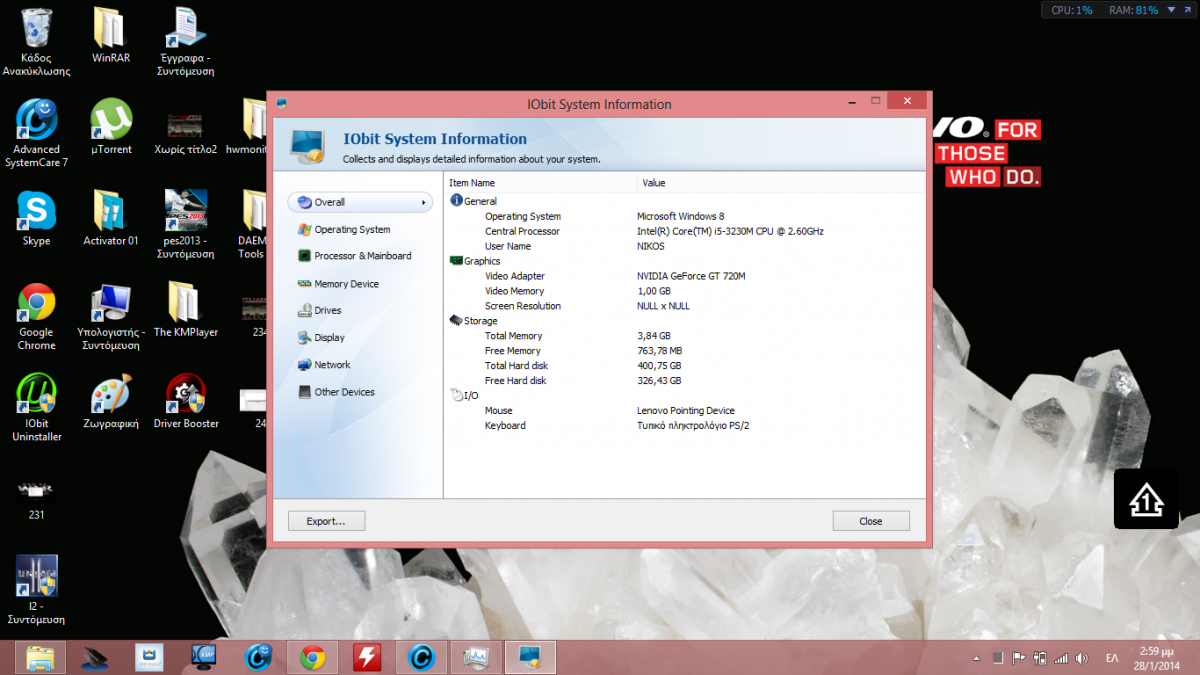Select the pes2013 - Συντόμευση desktop shortcut
Image resolution: width=1200 pixels, height=675 pixels.
point(186,225)
